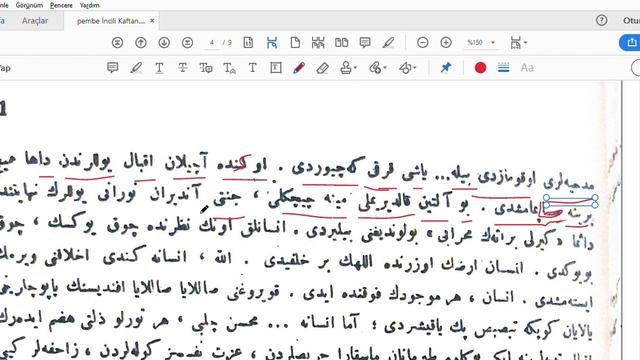Enable scrolling page view mode

pos(272,42)
